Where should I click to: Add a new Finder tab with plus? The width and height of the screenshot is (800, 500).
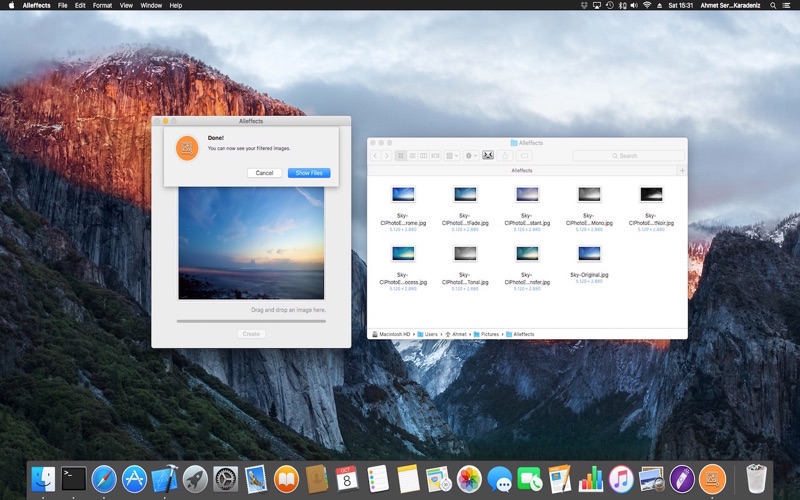coord(682,171)
